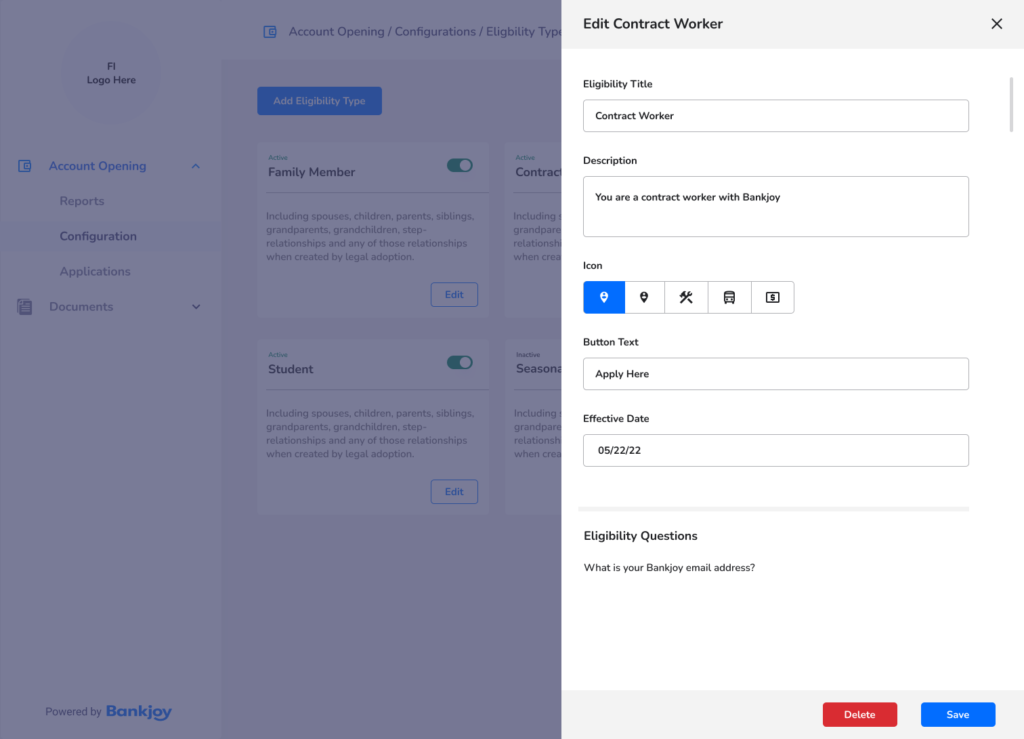Toggle the Family Member eligibility switch
Viewport: 1024px width, 739px height.
click(459, 165)
